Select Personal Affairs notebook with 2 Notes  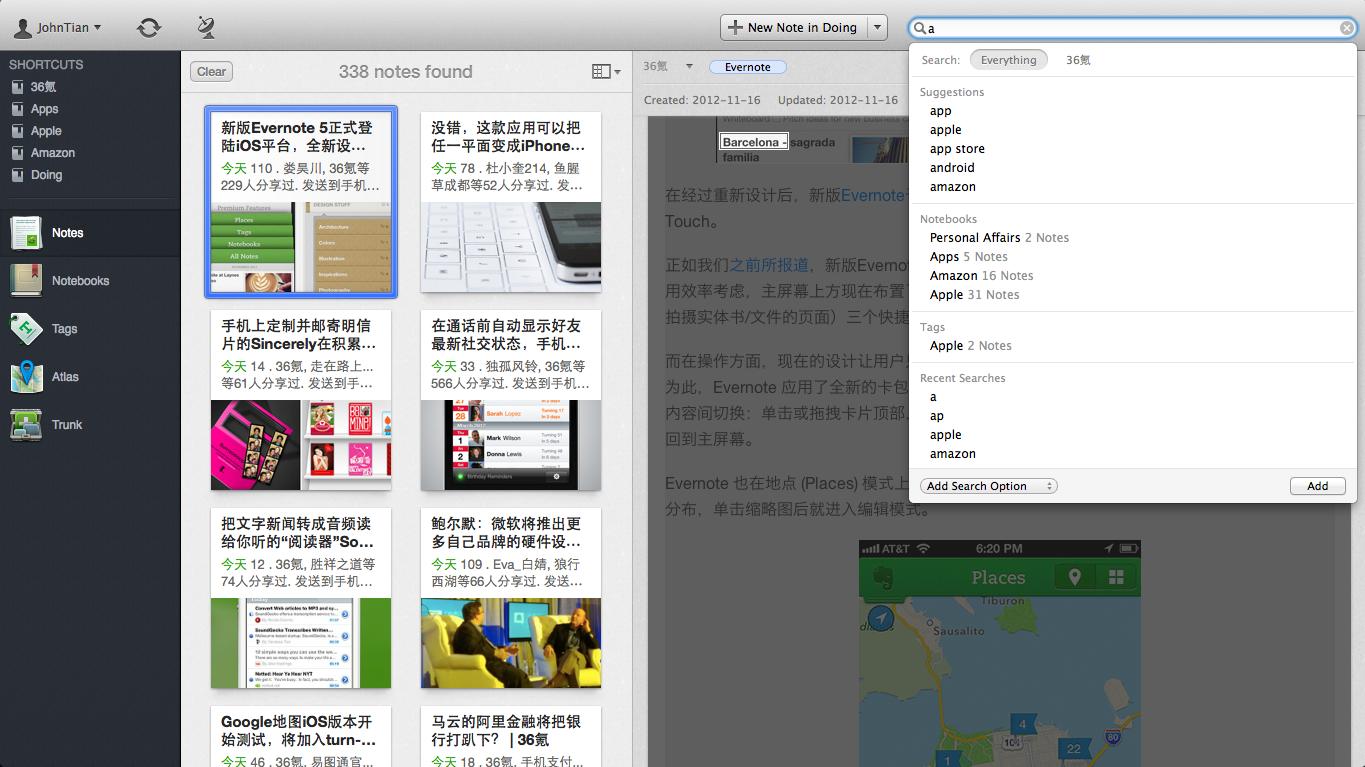pyautogui.click(x=999, y=238)
